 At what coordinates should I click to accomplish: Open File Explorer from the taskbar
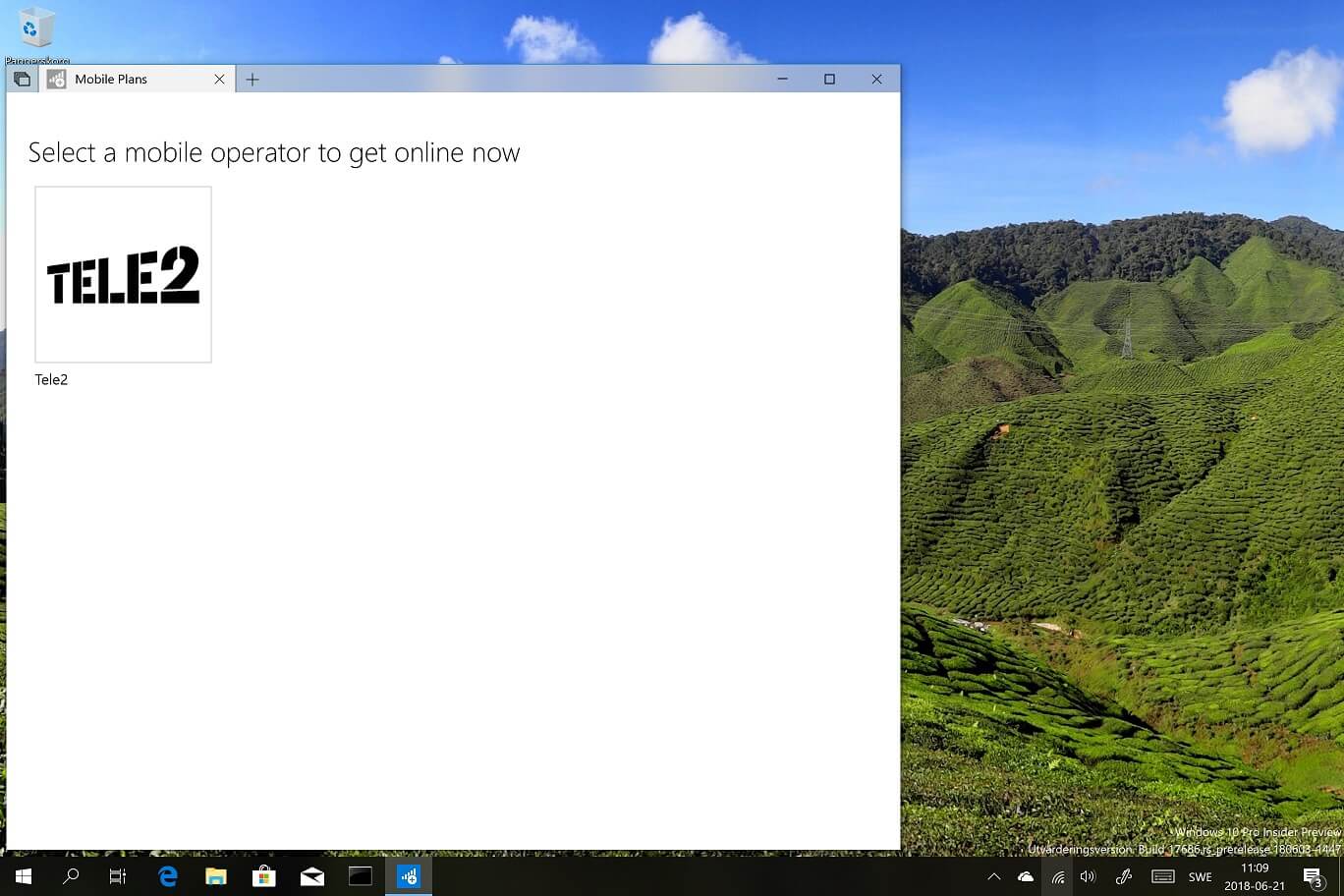[216, 875]
